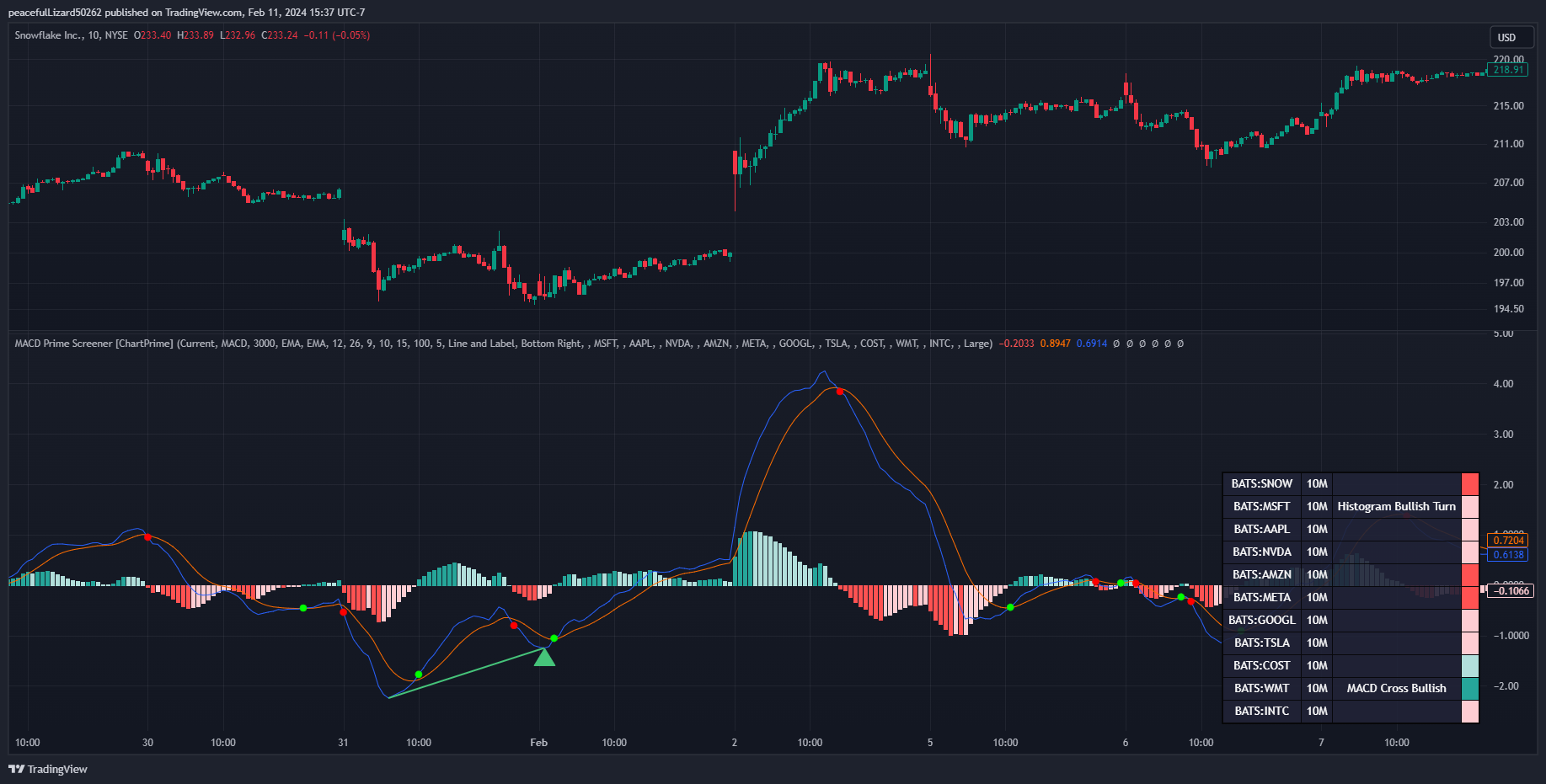
Task: Click the blue 0.6138 MACD value label
Action: click(x=1508, y=555)
